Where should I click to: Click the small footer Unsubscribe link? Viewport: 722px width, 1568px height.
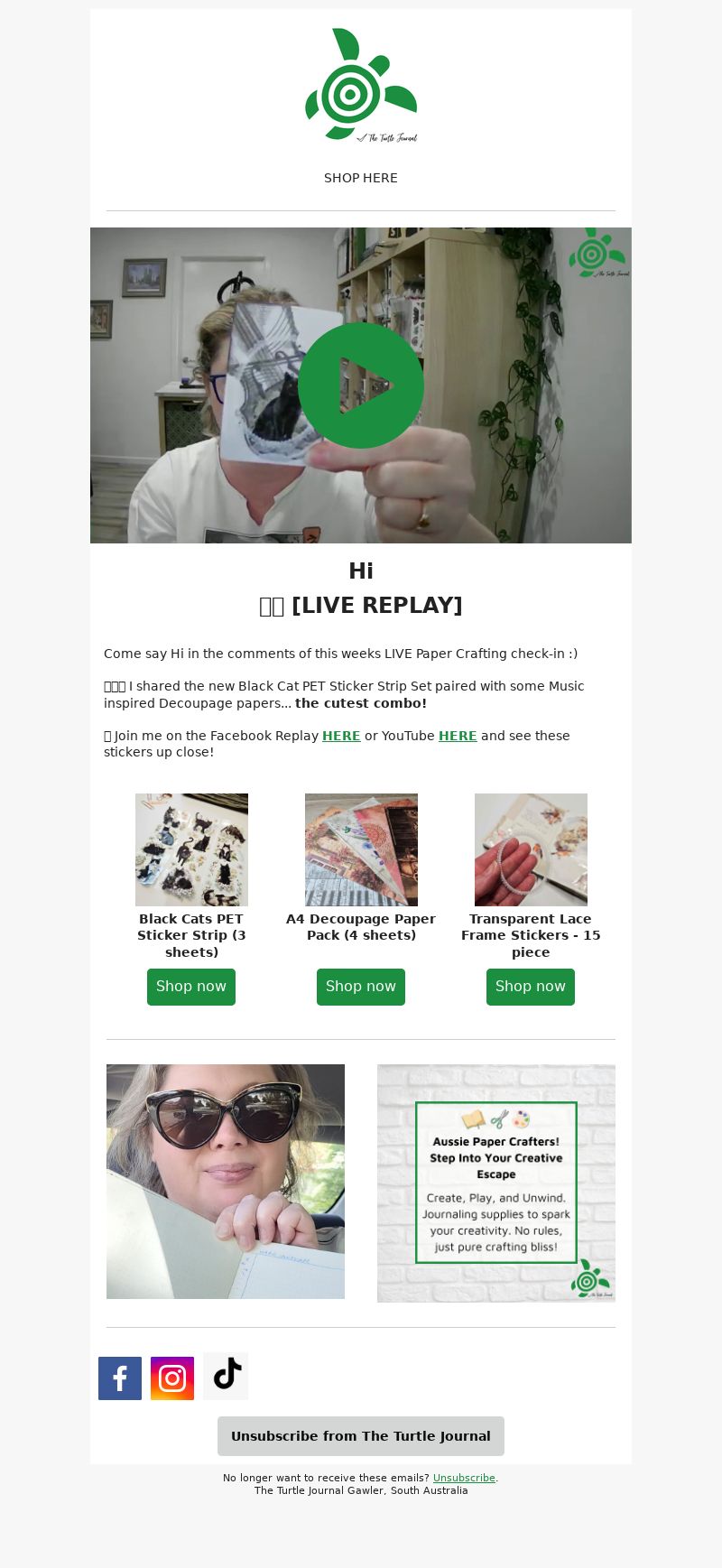464,1478
